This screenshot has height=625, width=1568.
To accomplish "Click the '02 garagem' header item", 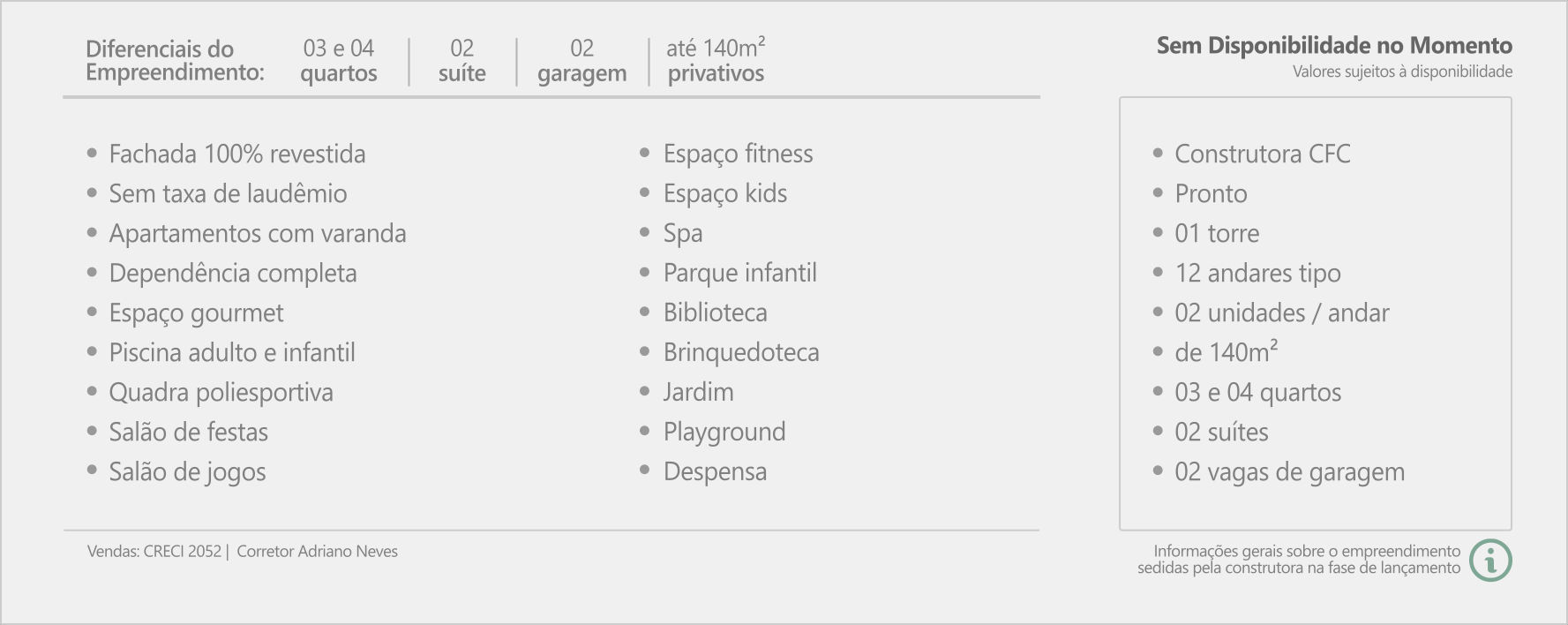I will click(582, 61).
